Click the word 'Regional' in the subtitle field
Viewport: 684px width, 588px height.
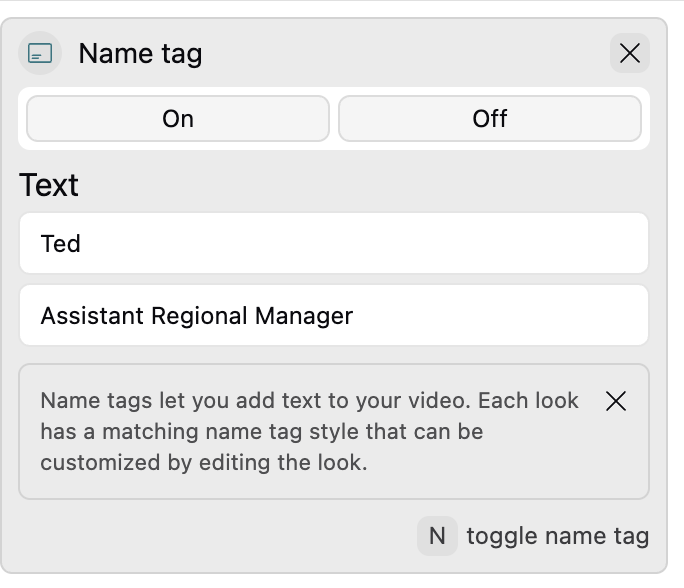[200, 316]
